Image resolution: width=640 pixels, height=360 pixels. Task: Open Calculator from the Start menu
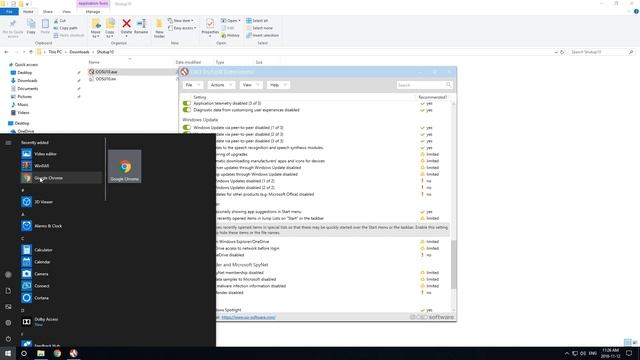point(61,250)
